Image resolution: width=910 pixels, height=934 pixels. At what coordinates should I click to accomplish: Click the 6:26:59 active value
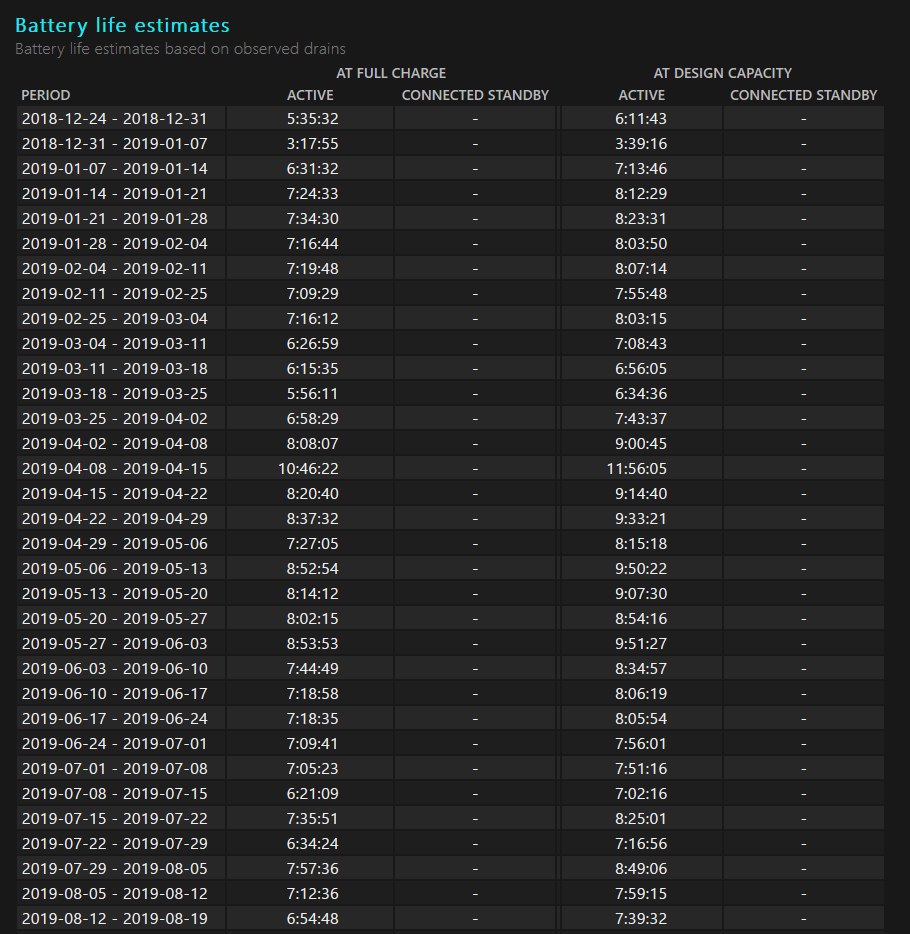[312, 344]
